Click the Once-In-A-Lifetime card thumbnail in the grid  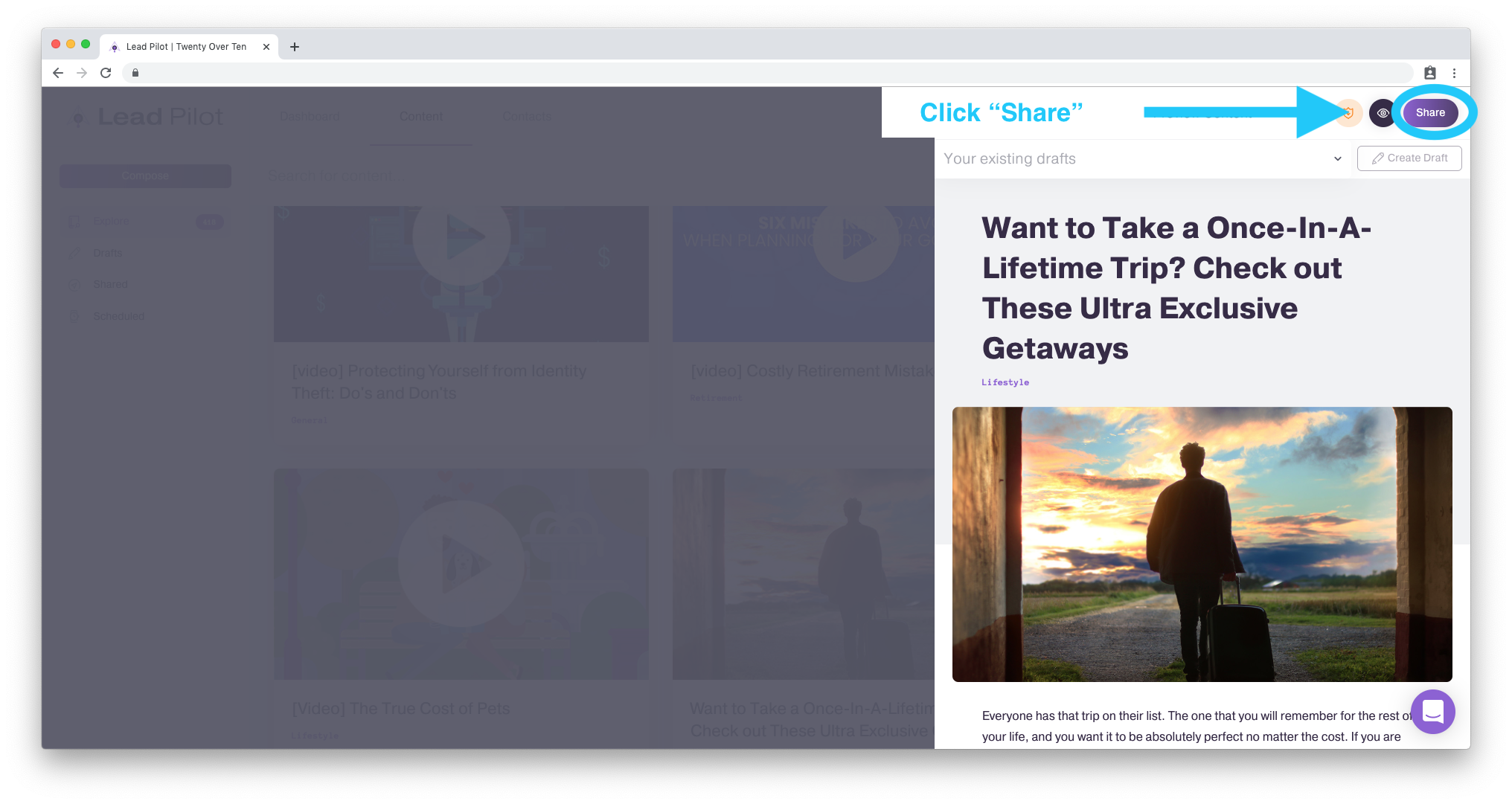pos(804,573)
